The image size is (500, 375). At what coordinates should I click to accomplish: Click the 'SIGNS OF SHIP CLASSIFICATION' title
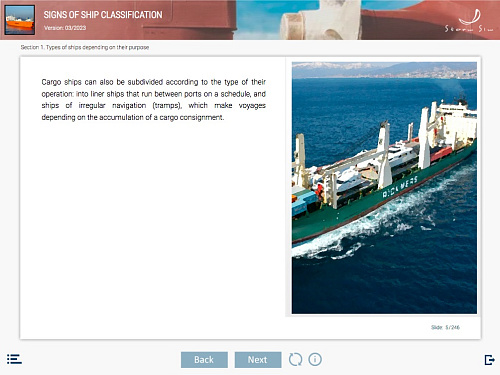tap(103, 15)
